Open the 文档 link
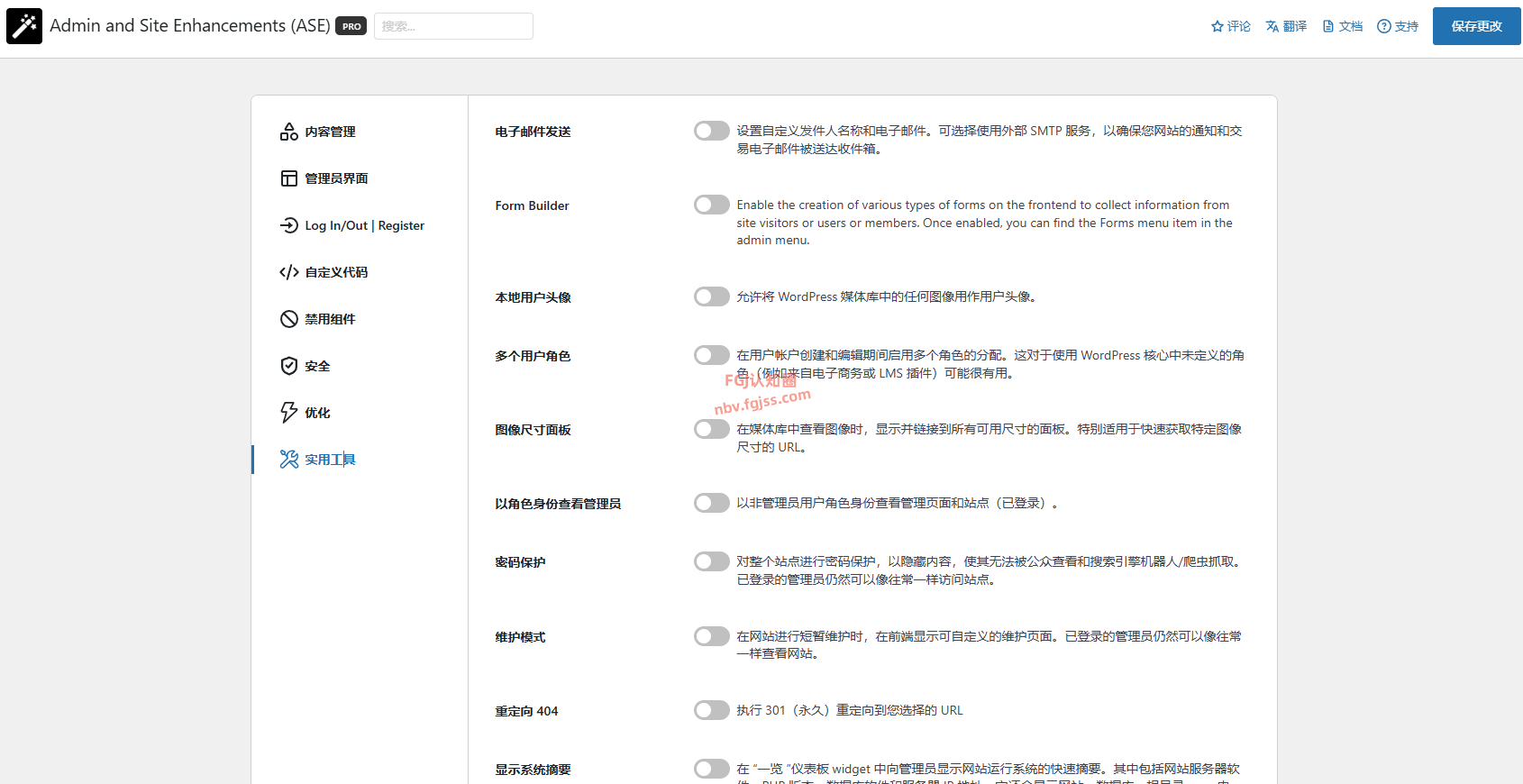This screenshot has height=784, width=1523. tap(1342, 26)
